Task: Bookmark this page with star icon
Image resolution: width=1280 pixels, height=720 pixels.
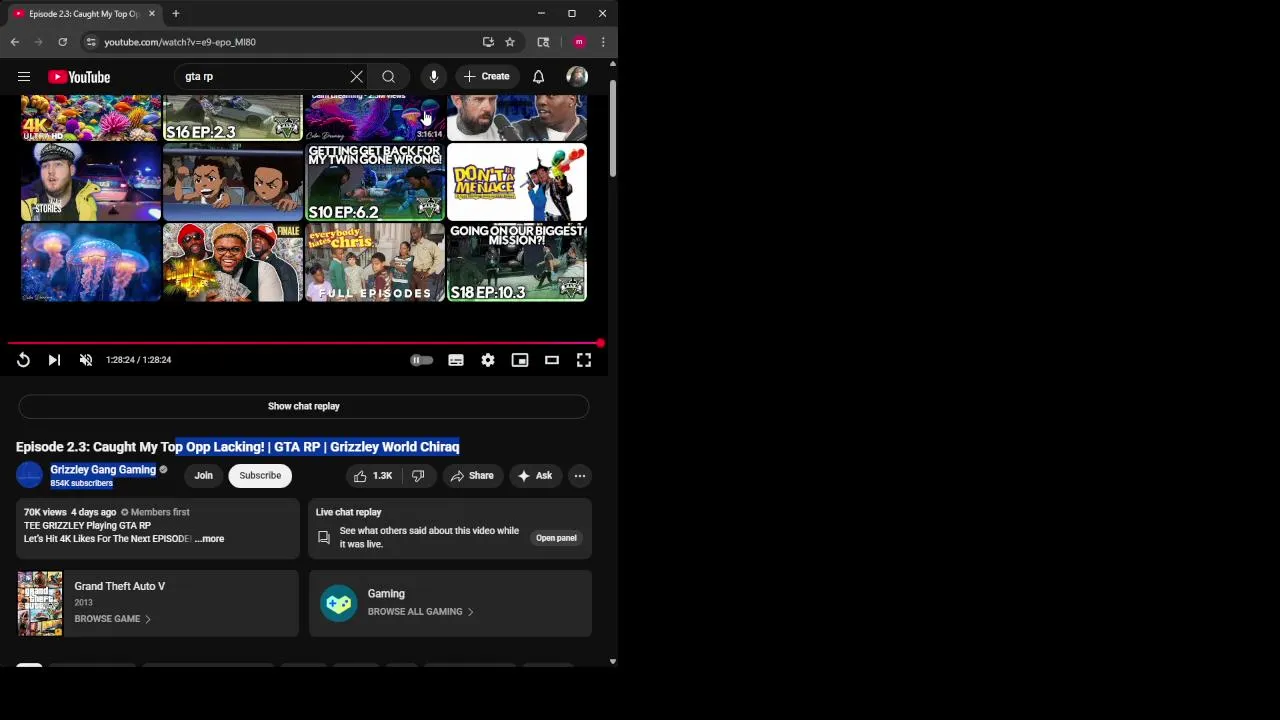Action: pyautogui.click(x=510, y=42)
